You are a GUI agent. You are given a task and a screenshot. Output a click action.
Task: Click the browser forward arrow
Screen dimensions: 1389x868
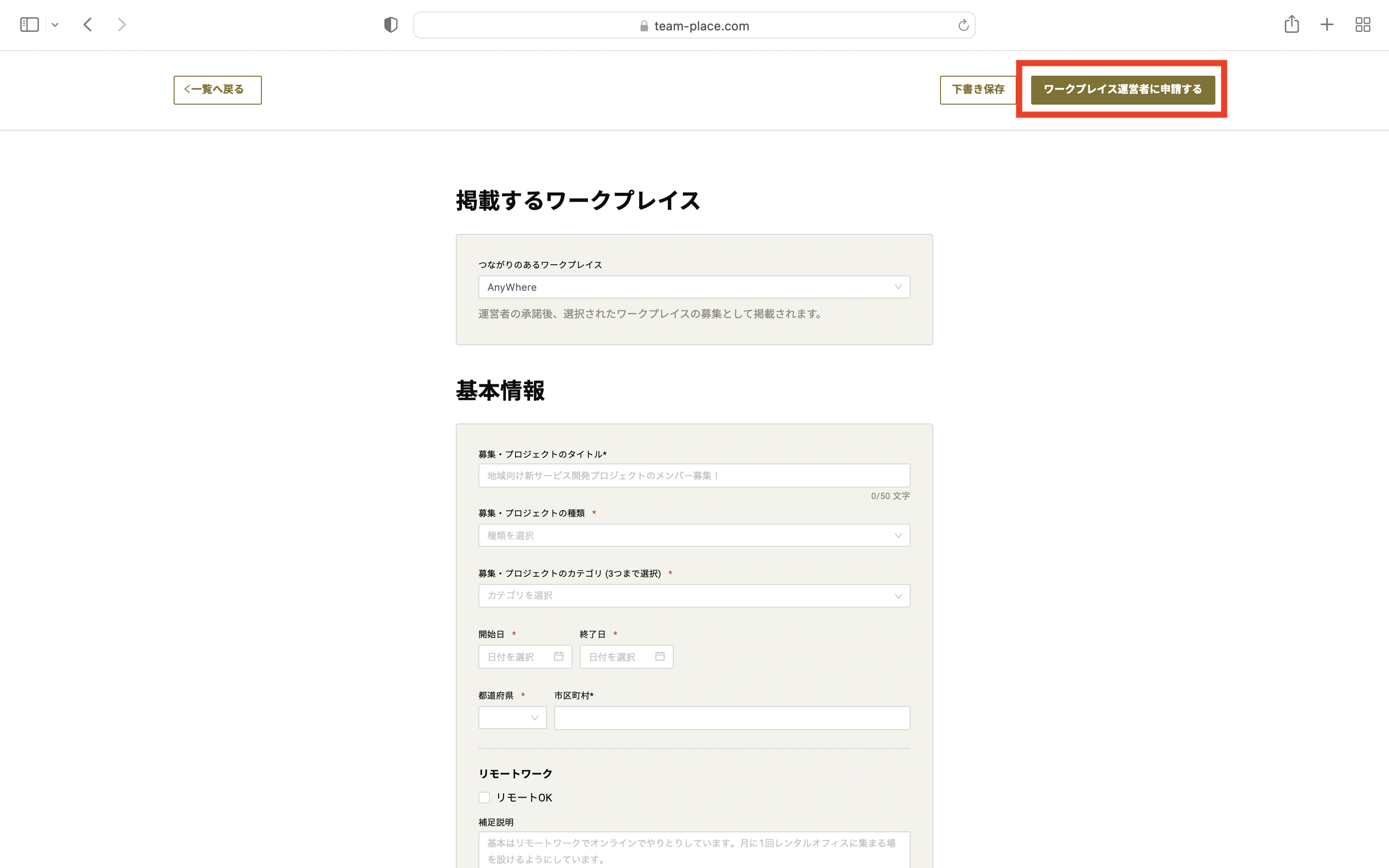pos(121,25)
